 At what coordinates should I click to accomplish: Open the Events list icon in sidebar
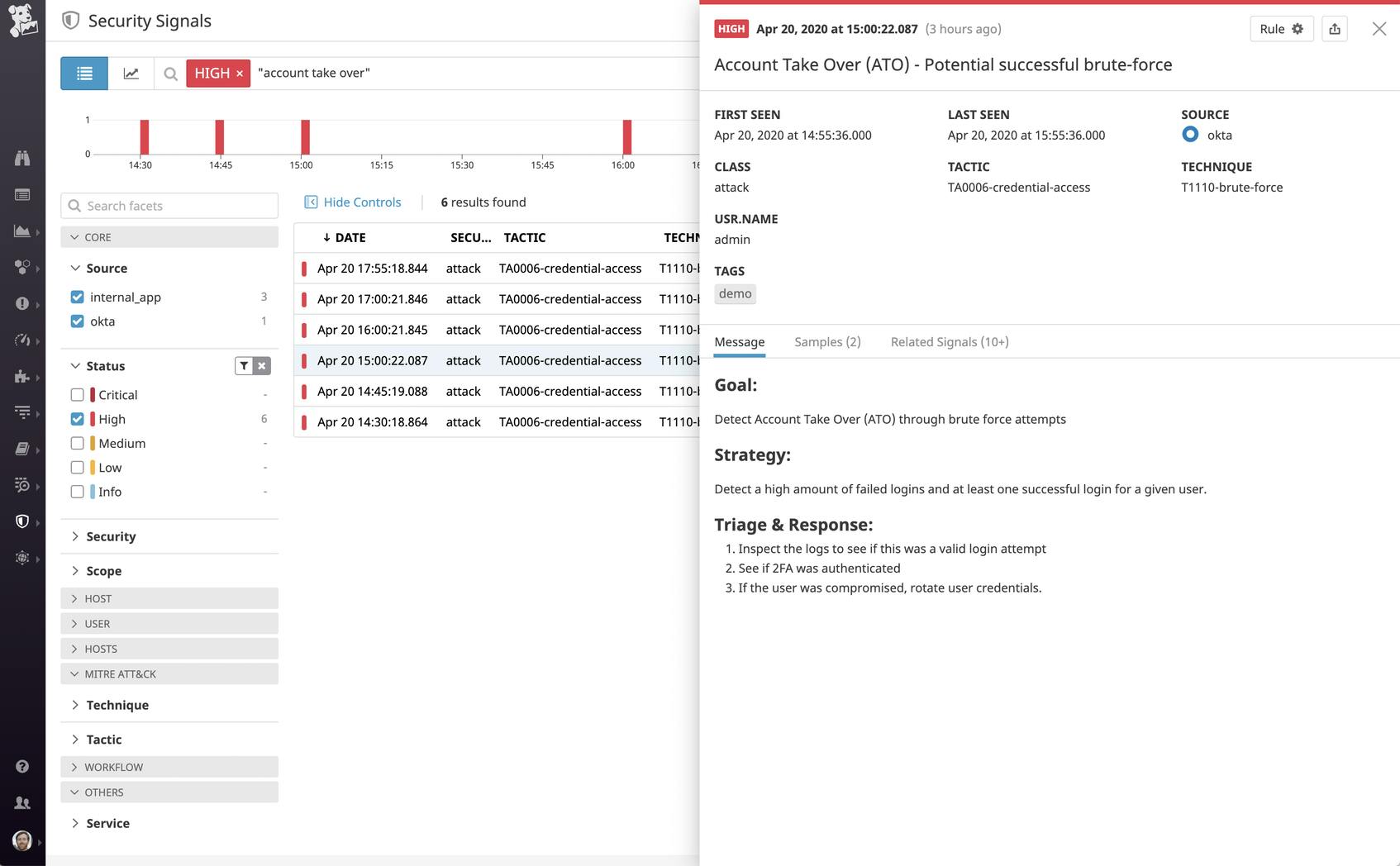23,195
